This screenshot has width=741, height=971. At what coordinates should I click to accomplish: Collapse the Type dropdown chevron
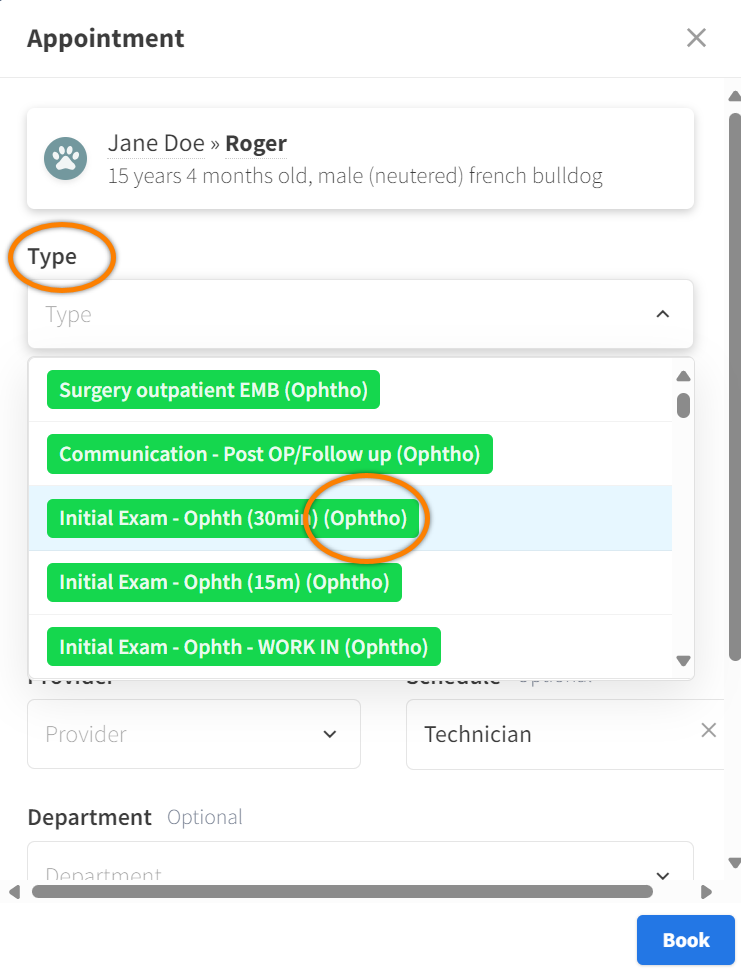click(x=662, y=314)
